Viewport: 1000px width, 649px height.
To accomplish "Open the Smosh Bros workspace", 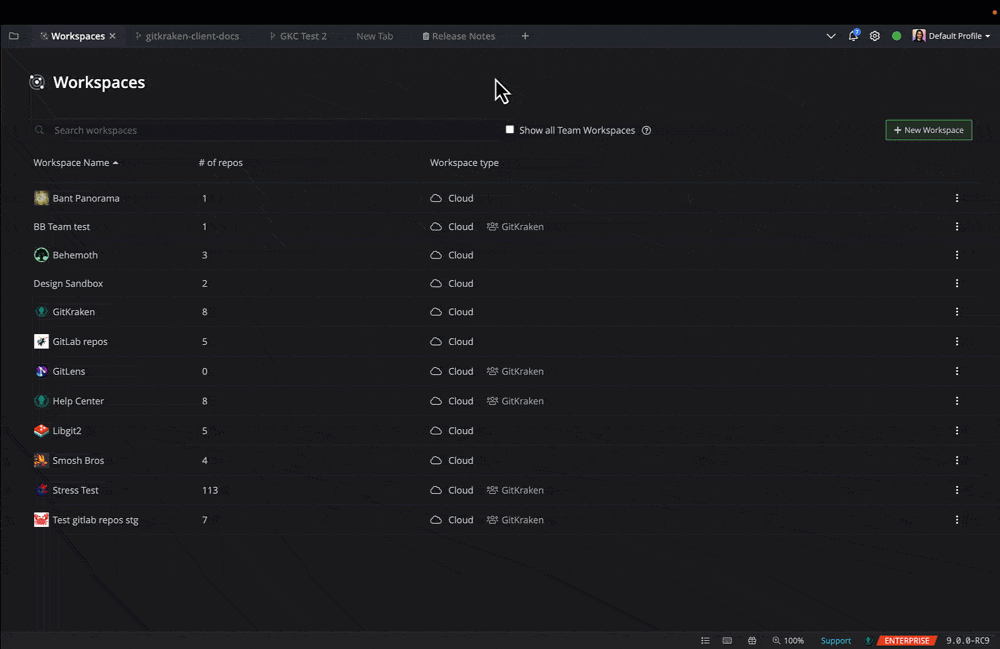I will pos(78,460).
